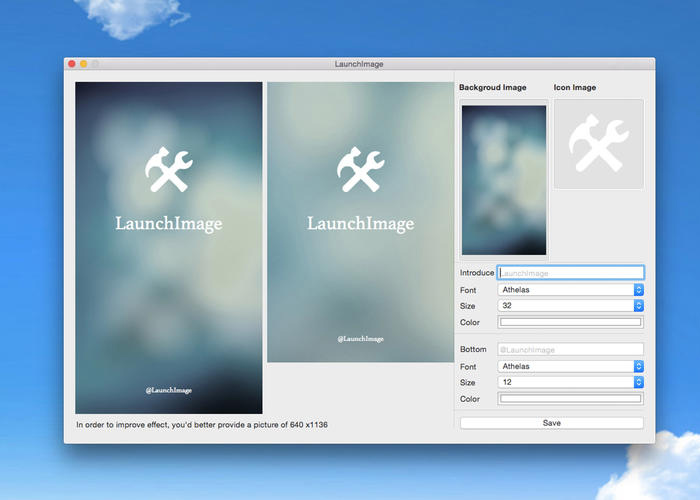
Task: Click the Introduce text field
Action: coord(570,272)
